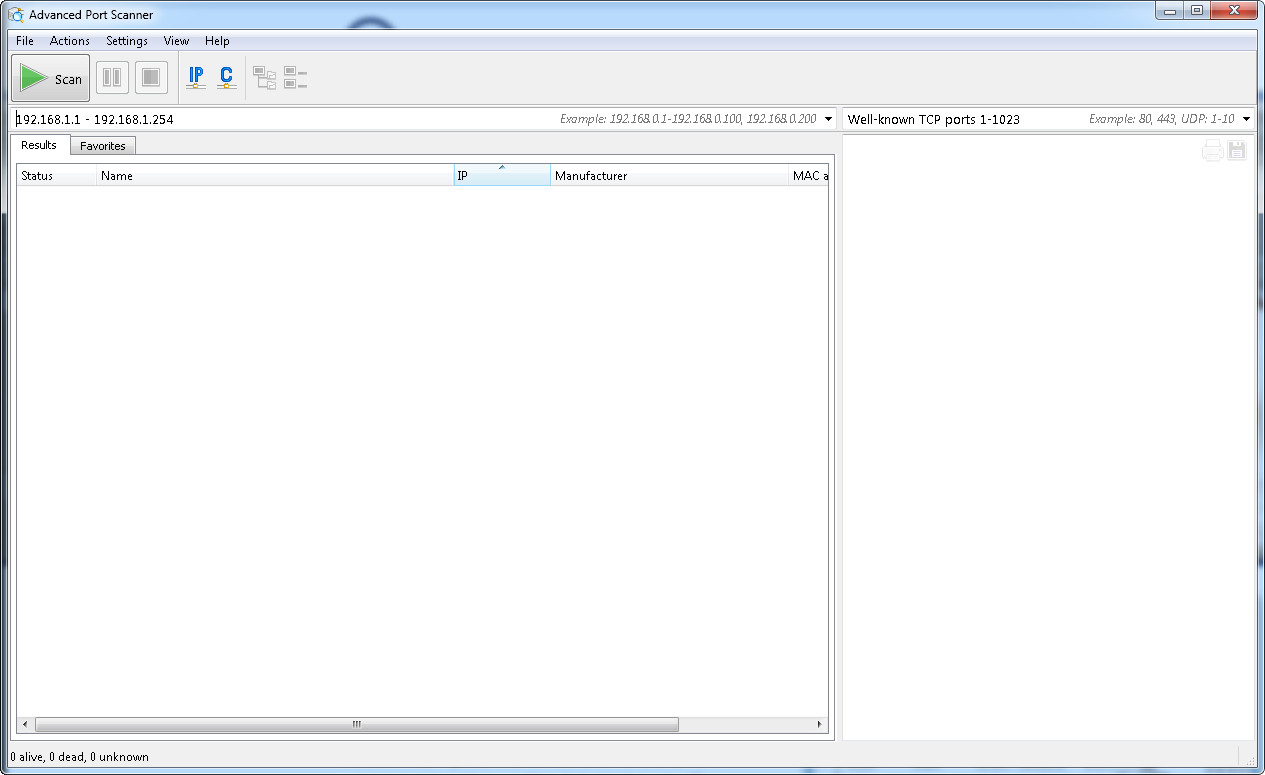The height and width of the screenshot is (775, 1265).
Task: Sort by the MAC address column header
Action: (809, 175)
